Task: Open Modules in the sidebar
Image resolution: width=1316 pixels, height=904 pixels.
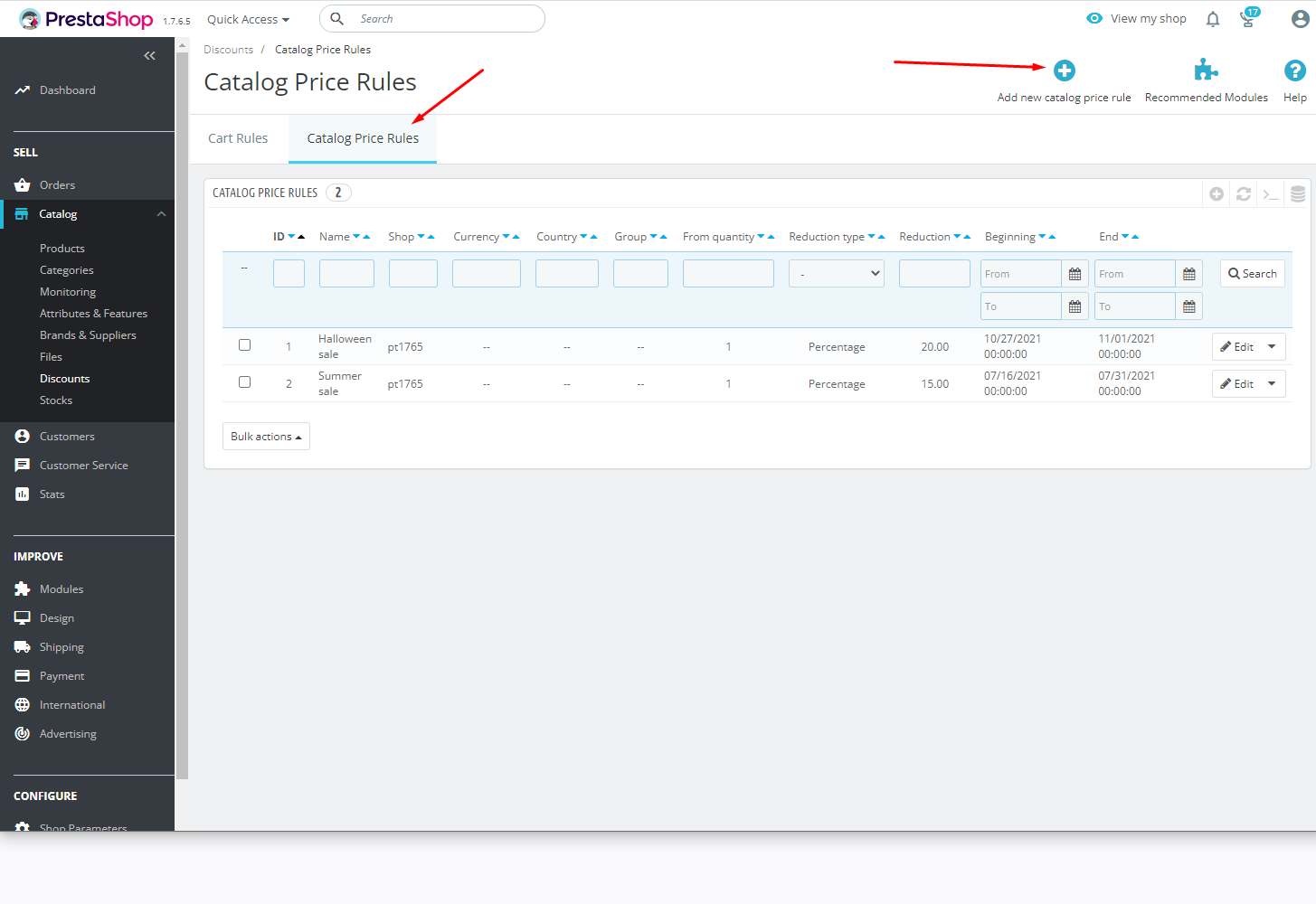Action: tap(62, 589)
